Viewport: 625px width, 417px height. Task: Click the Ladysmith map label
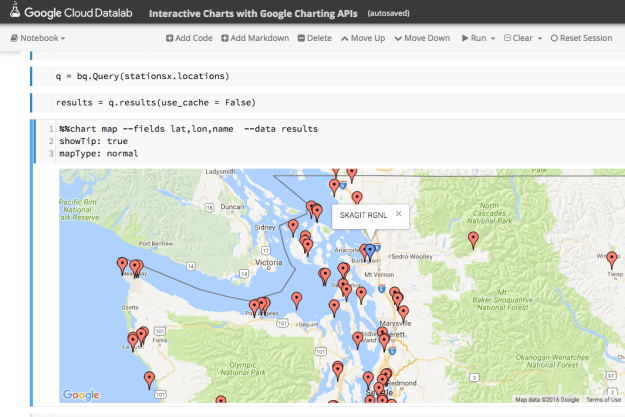pos(220,172)
